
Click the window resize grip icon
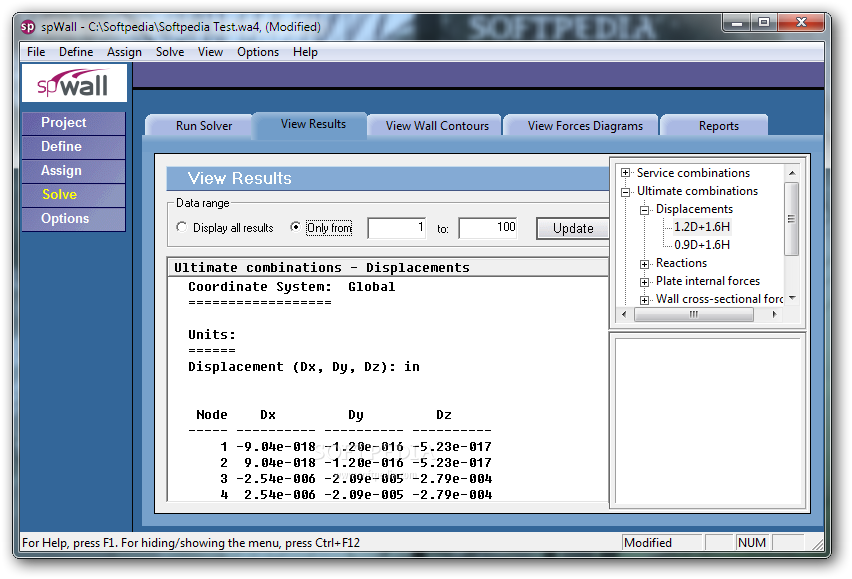817,544
